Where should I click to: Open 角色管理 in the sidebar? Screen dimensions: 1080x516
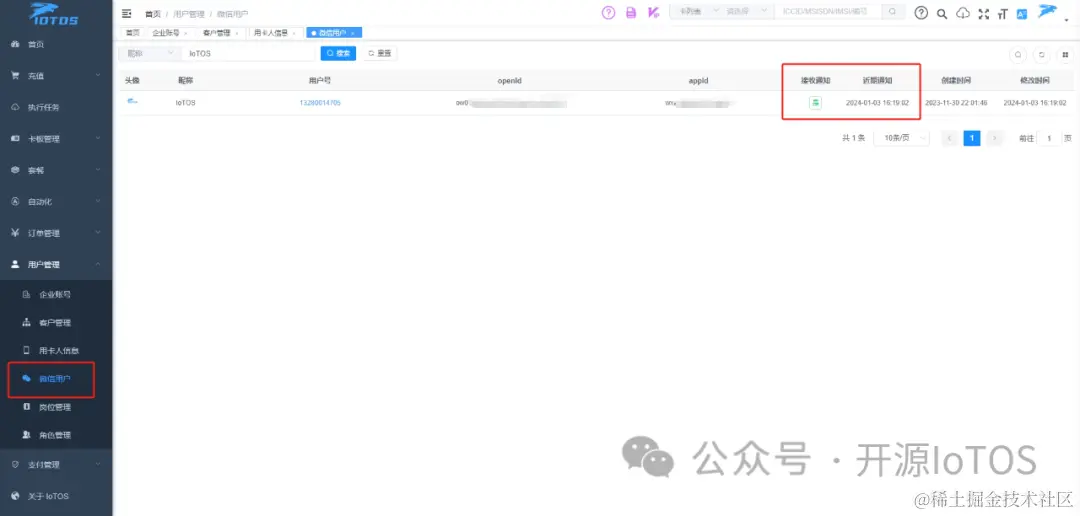coord(56,435)
